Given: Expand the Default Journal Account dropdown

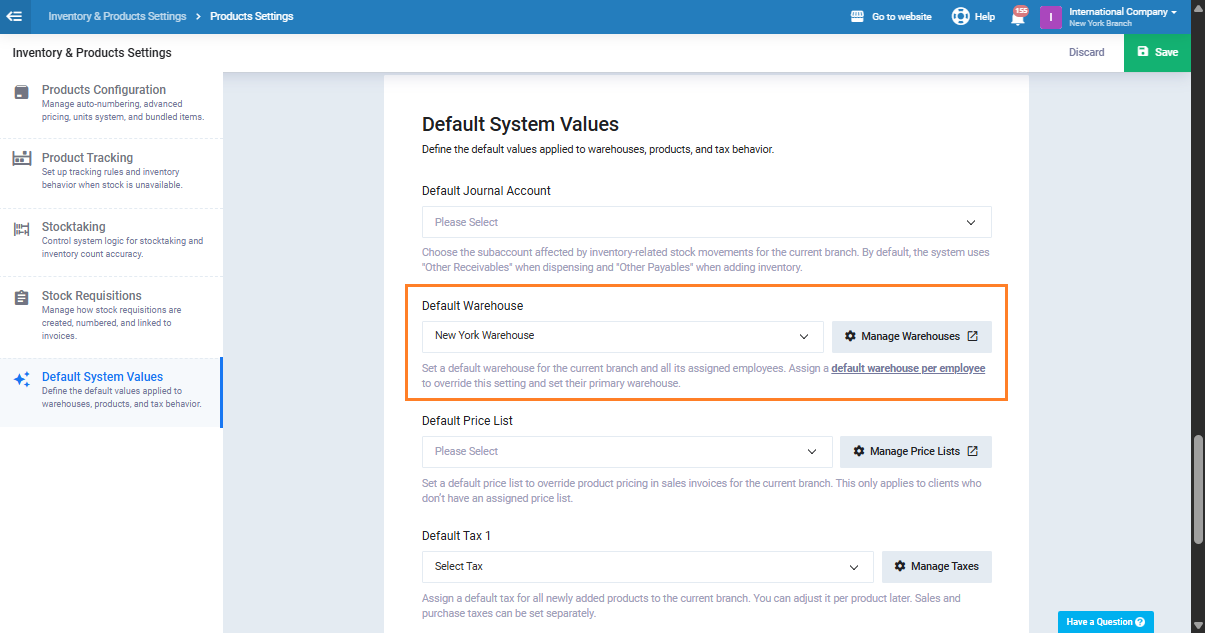Looking at the screenshot, I should pyautogui.click(x=706, y=222).
